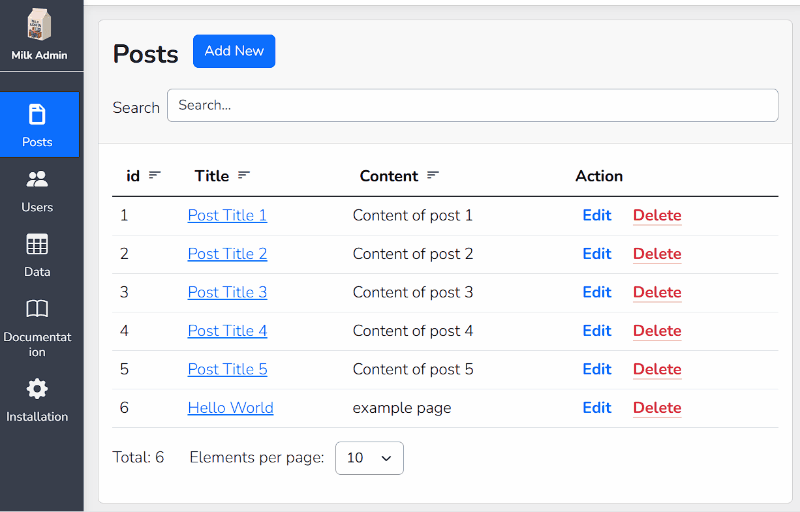Edit the Post Title 4 row
This screenshot has width=800, height=512.
(x=597, y=331)
